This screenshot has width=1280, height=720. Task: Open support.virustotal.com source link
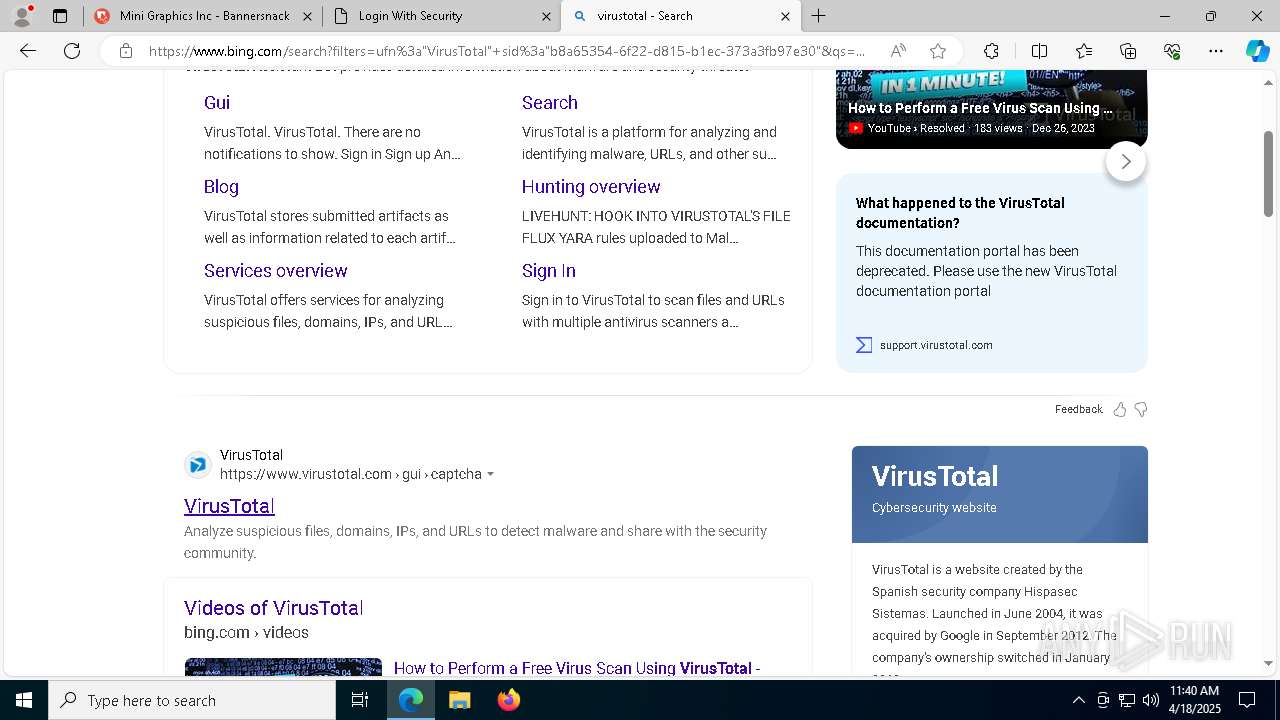[936, 345]
